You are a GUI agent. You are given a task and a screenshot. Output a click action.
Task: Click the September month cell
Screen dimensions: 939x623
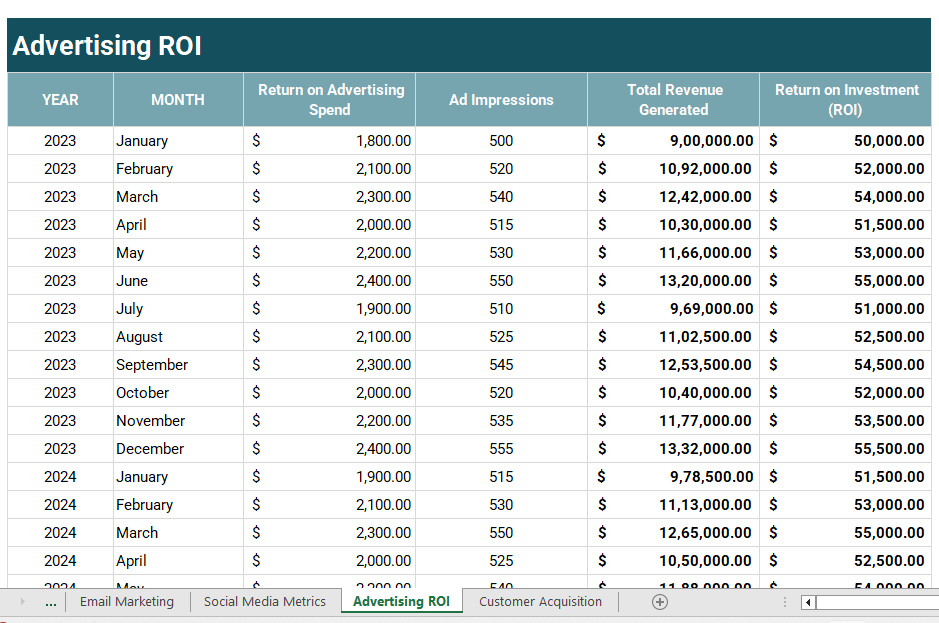click(x=178, y=365)
